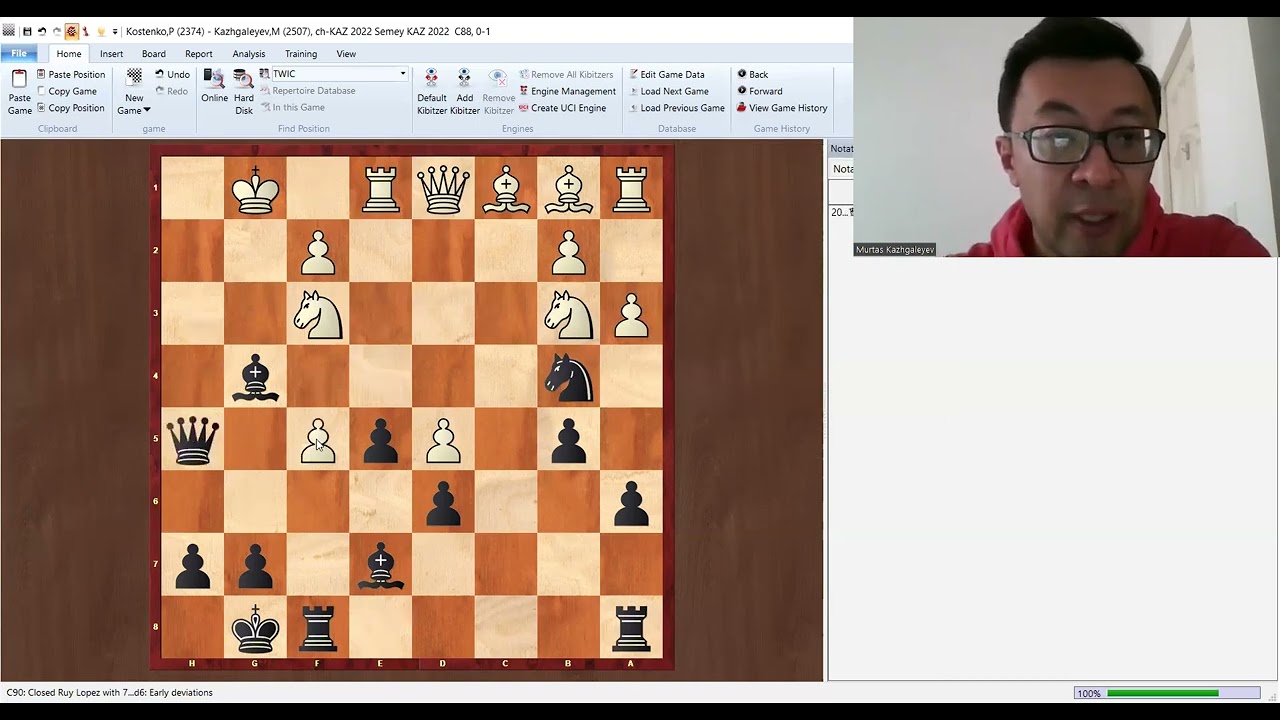Viewport: 1280px width, 720px height.
Task: Switch to the Report ribbon tab
Action: point(199,54)
